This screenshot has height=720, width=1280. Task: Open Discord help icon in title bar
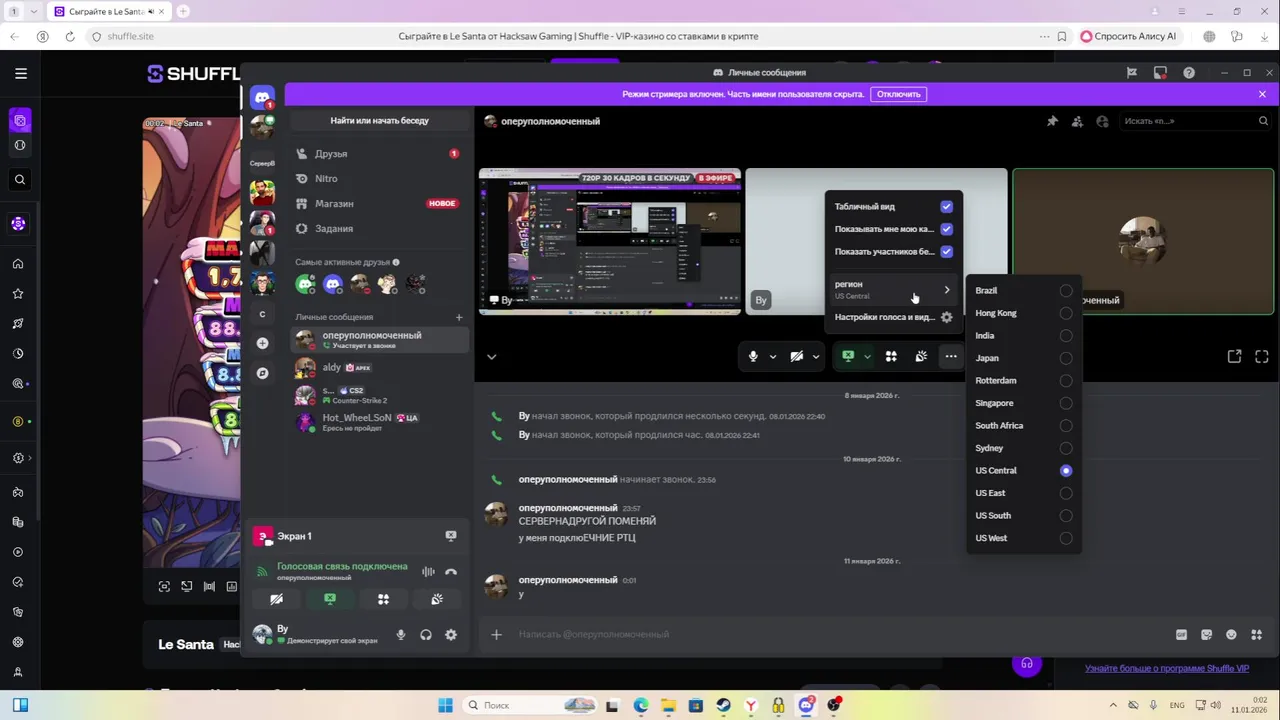(1189, 73)
